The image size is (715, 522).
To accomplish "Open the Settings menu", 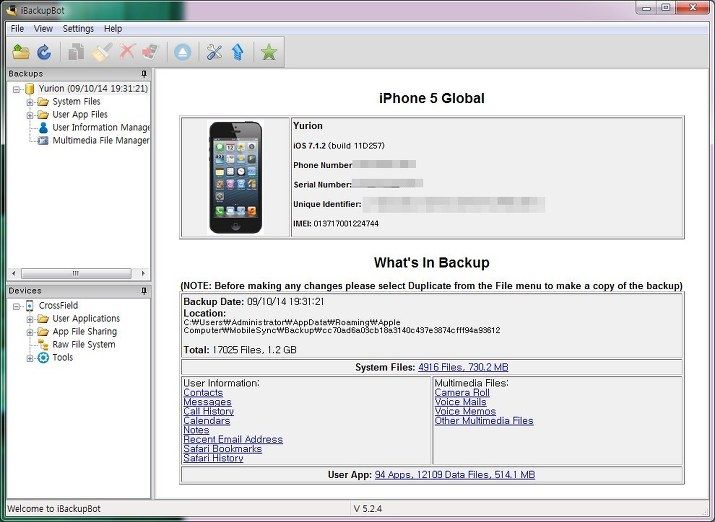I will [x=78, y=29].
